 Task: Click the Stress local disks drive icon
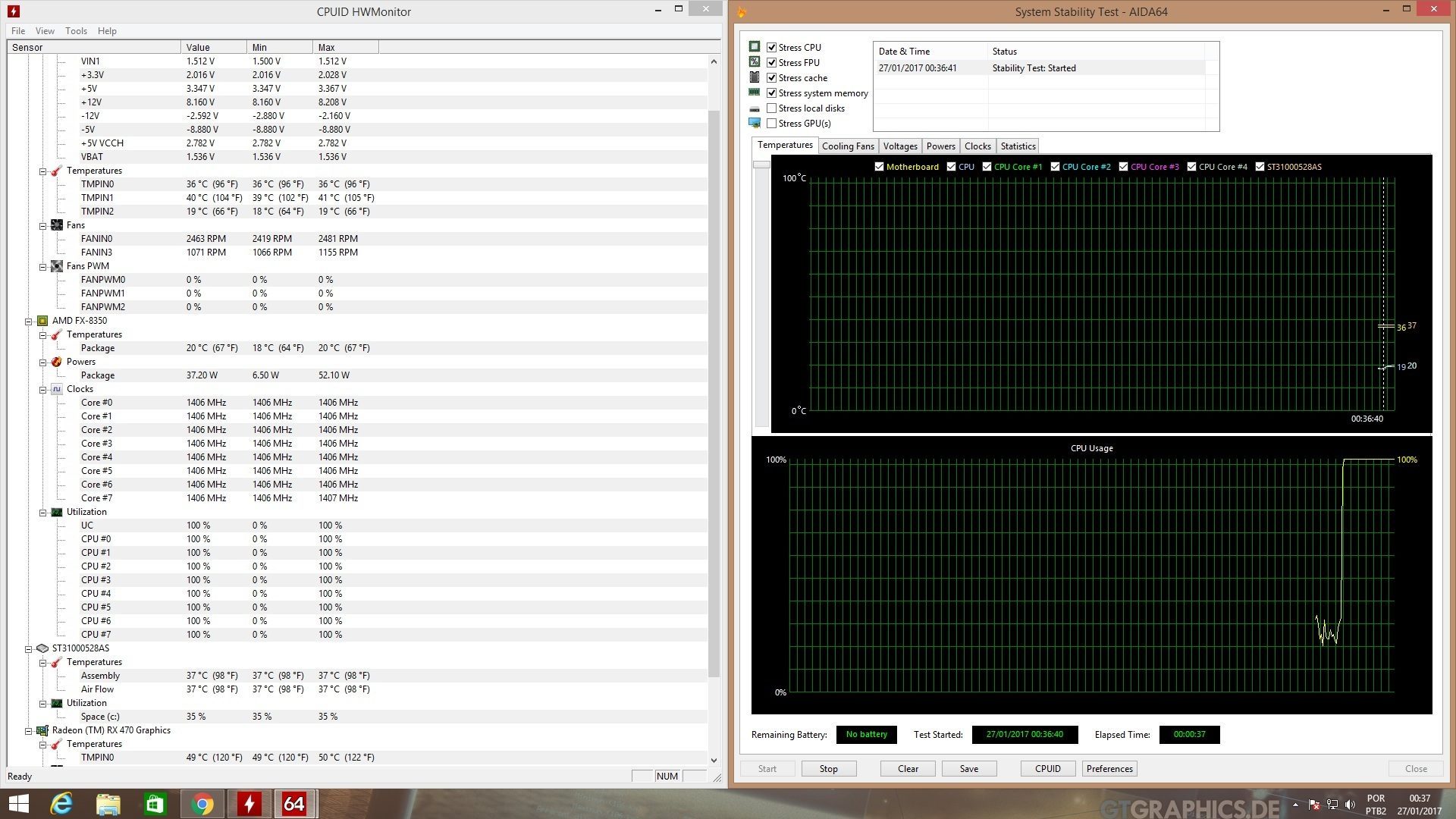755,108
